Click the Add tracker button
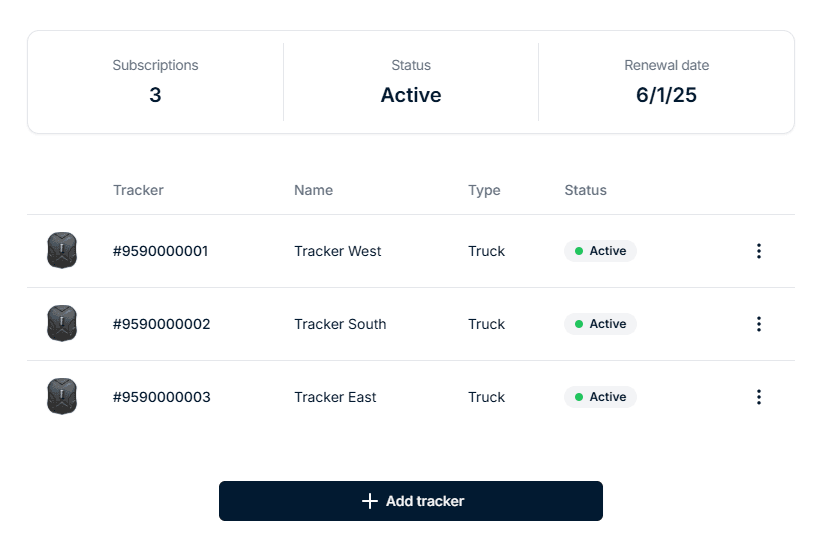 coord(410,501)
